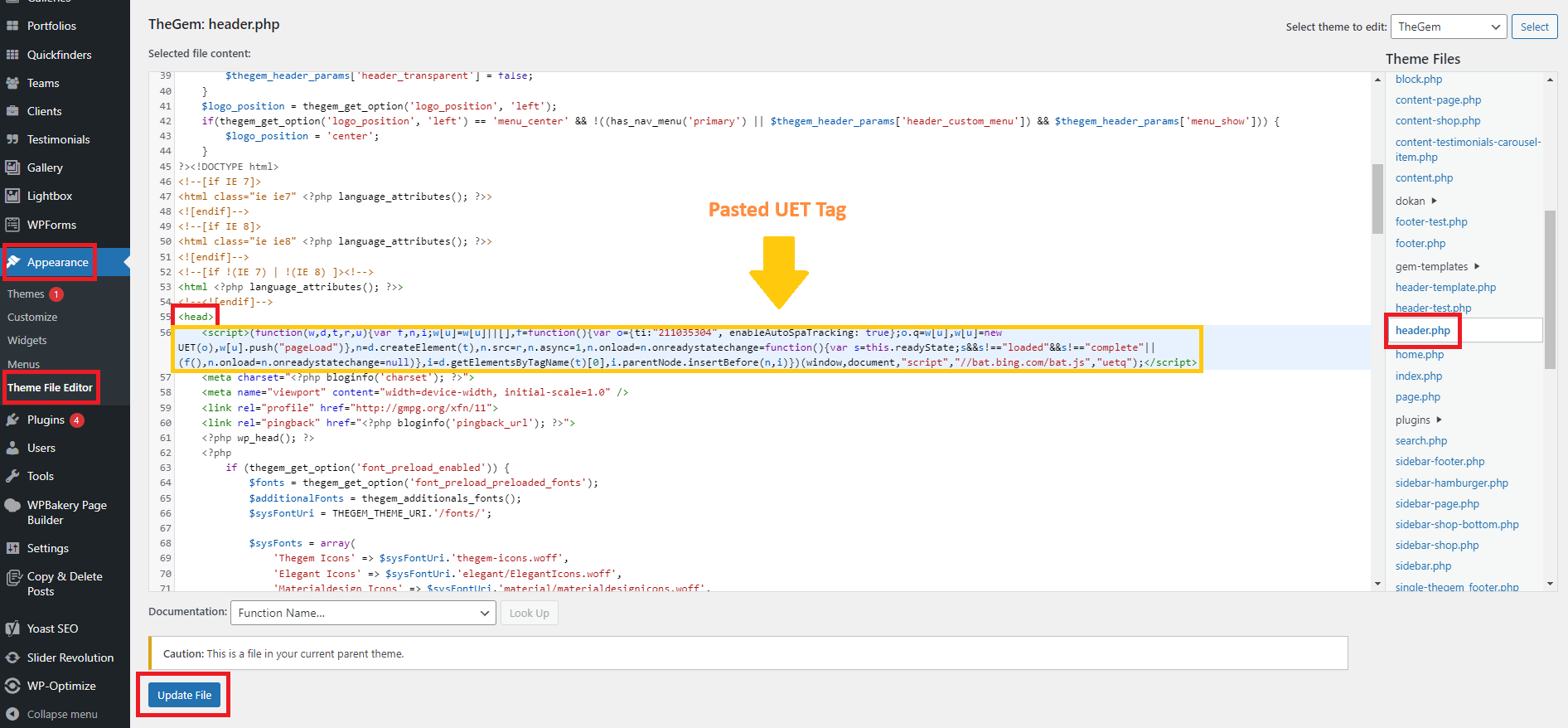Go to the Themes submenu
The height and width of the screenshot is (728, 1568).
[x=26, y=294]
